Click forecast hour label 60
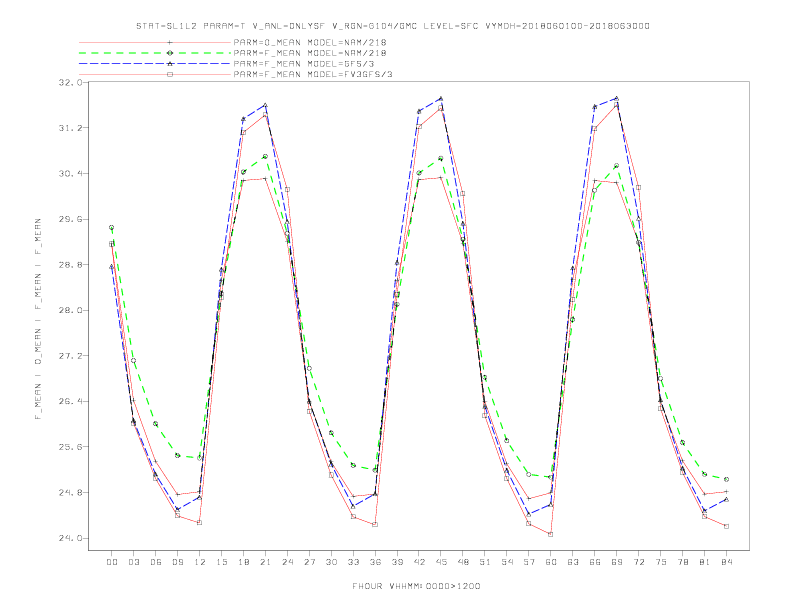Image resolution: width=792 pixels, height=612 pixels. tap(551, 562)
